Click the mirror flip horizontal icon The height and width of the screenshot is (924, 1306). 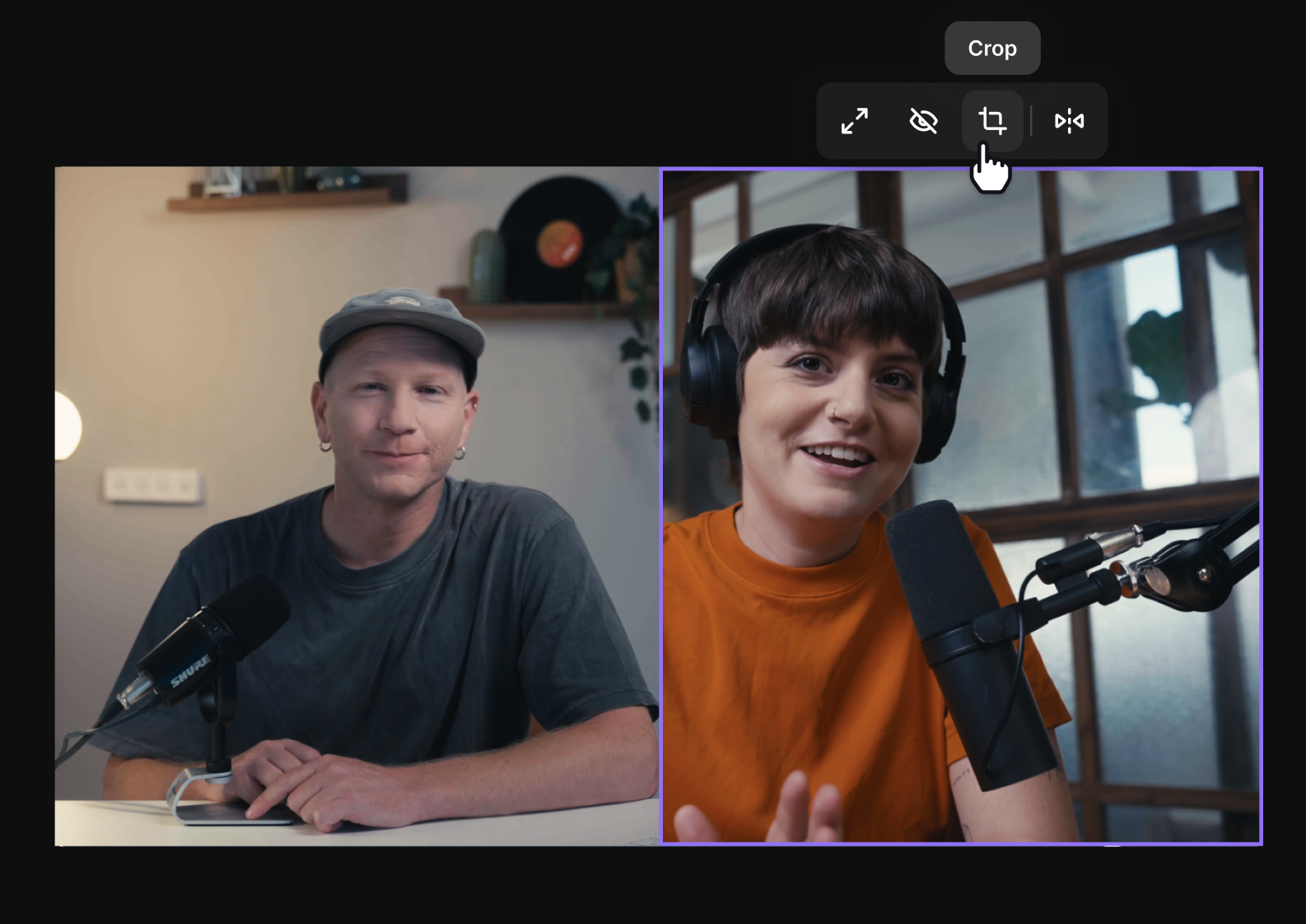tap(1069, 121)
